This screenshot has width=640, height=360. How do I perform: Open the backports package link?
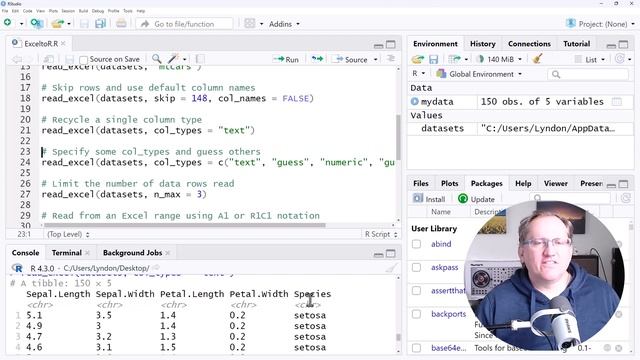click(448, 314)
